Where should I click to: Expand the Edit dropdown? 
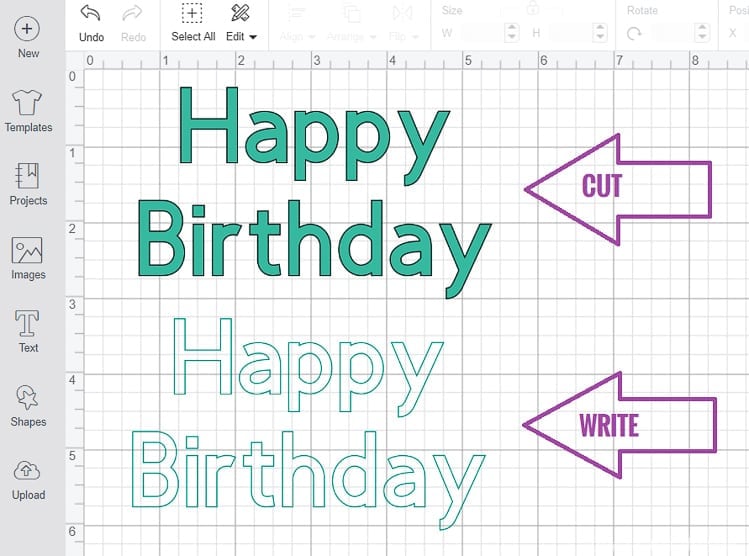tap(241, 36)
